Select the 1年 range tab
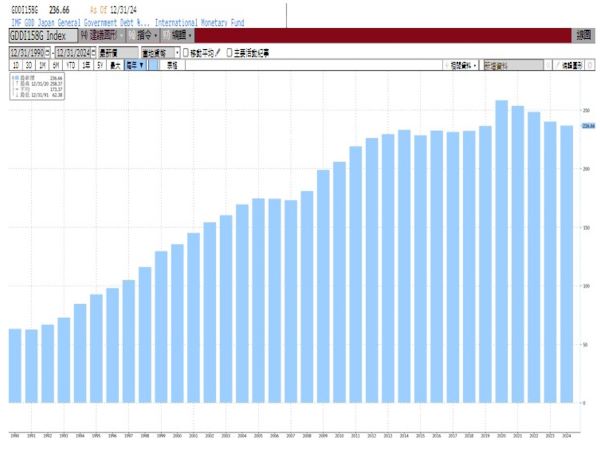The width and height of the screenshot is (600, 450). (86, 65)
